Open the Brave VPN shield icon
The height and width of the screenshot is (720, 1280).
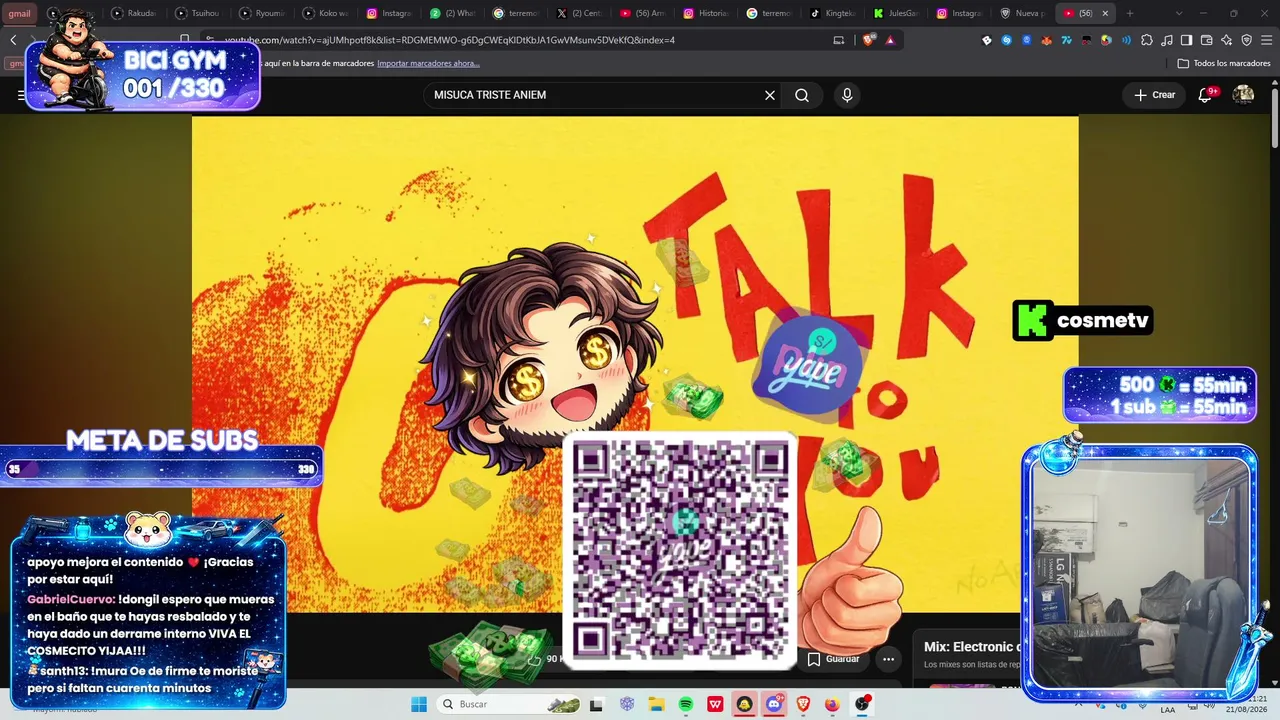pyautogui.click(x=1246, y=40)
